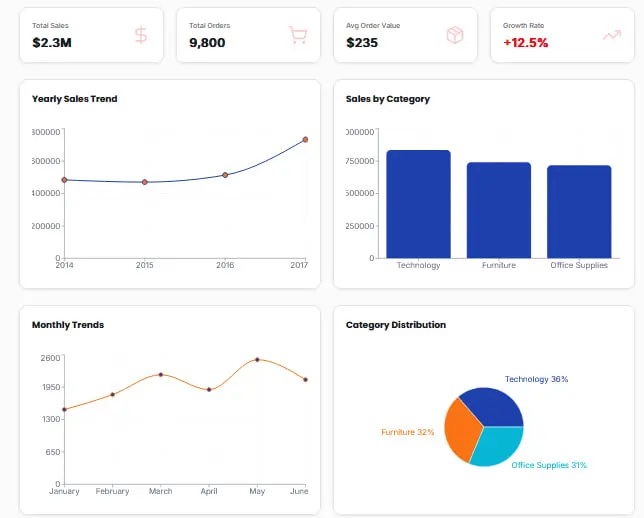644x518 pixels.
Task: Click the 2014 data point on yearly trend
Action: point(64,180)
